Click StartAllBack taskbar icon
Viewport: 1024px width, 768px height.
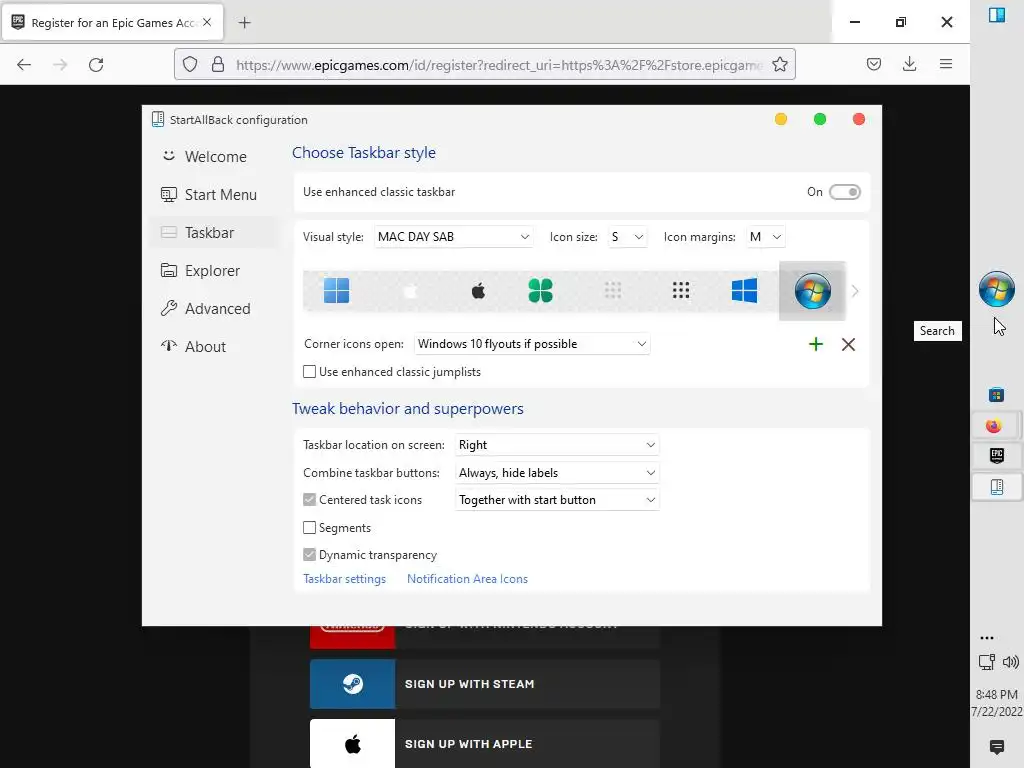click(997, 487)
